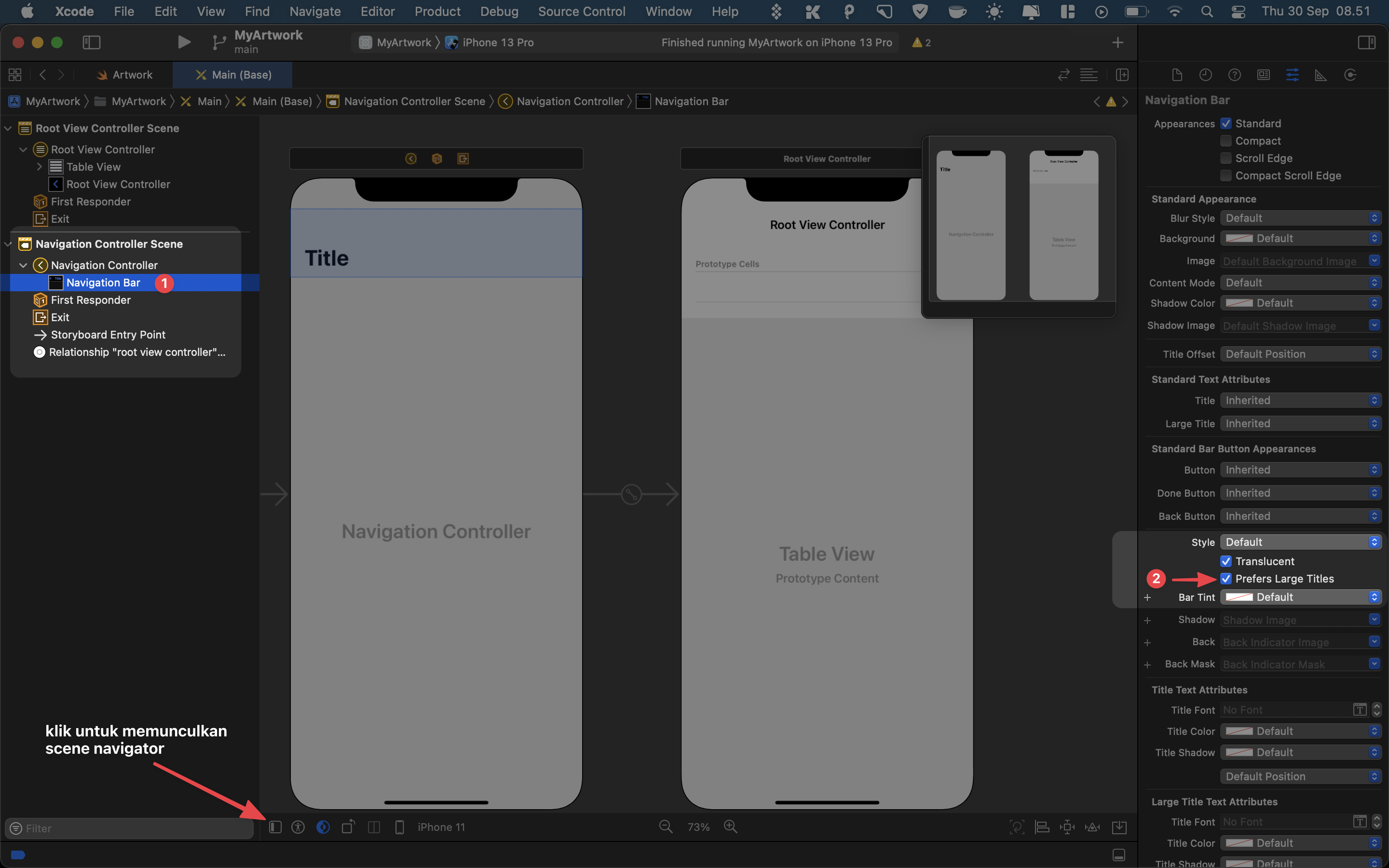Open the Done Button dropdown

click(1300, 492)
